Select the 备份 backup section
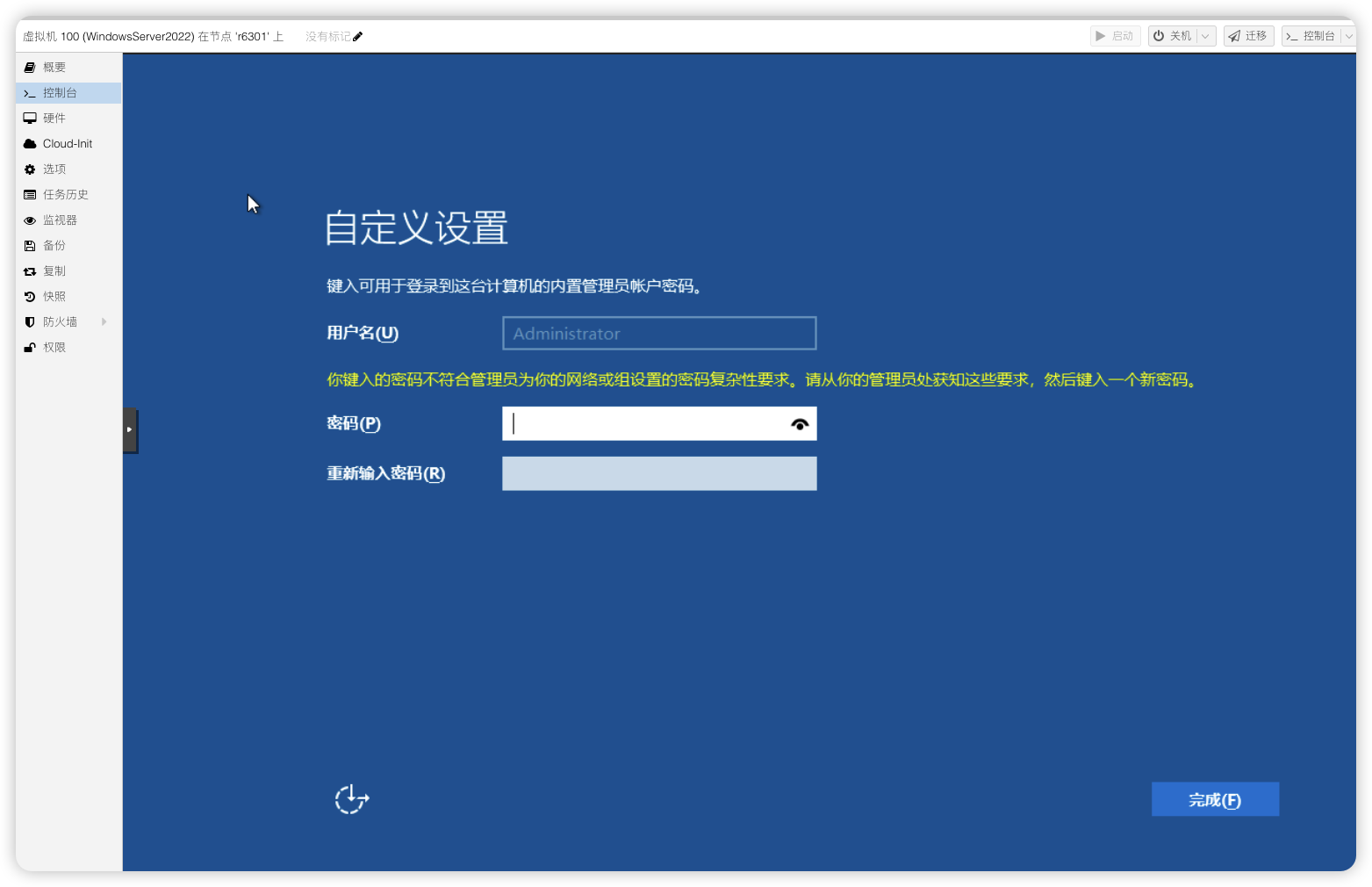This screenshot has width=1372, height=887. point(53,245)
